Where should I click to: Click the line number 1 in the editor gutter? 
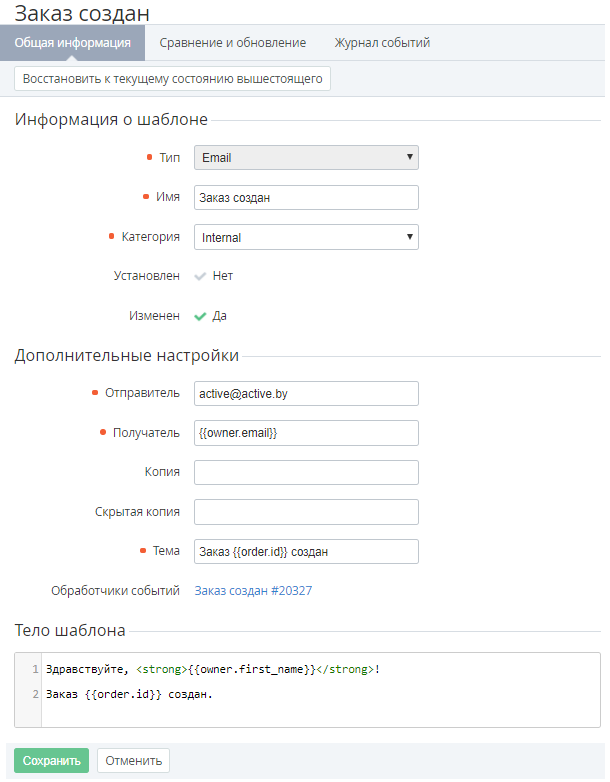tap(34, 669)
